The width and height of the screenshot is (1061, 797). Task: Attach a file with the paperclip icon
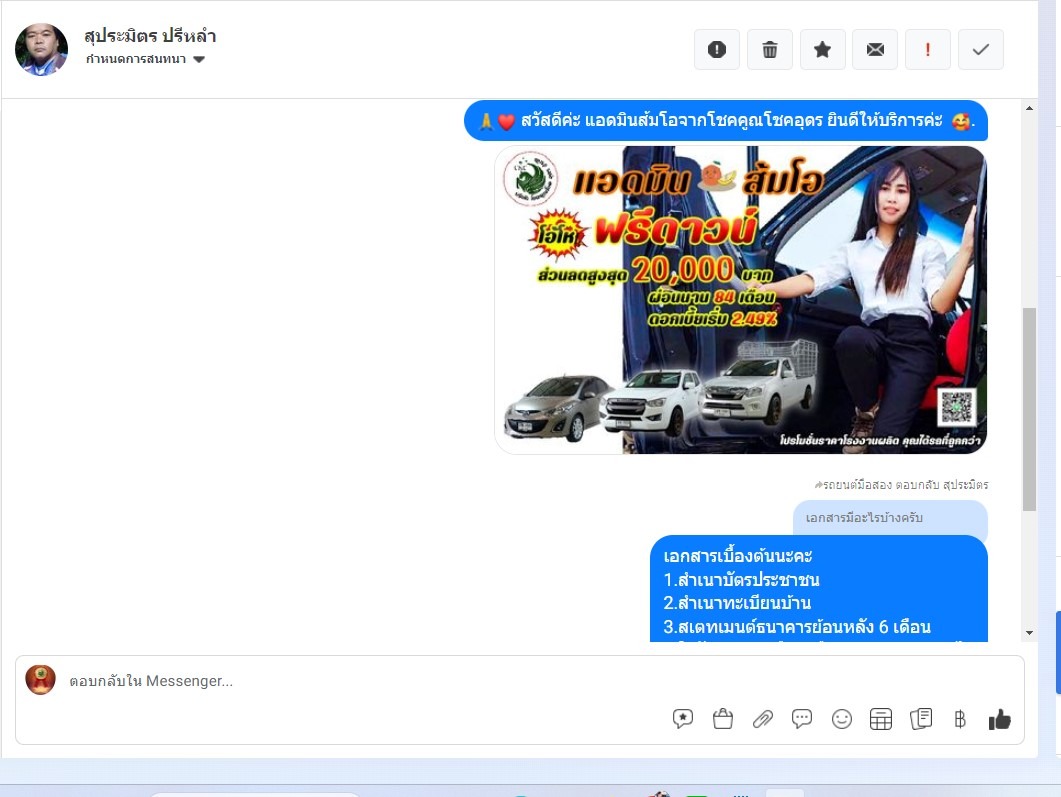pos(763,719)
